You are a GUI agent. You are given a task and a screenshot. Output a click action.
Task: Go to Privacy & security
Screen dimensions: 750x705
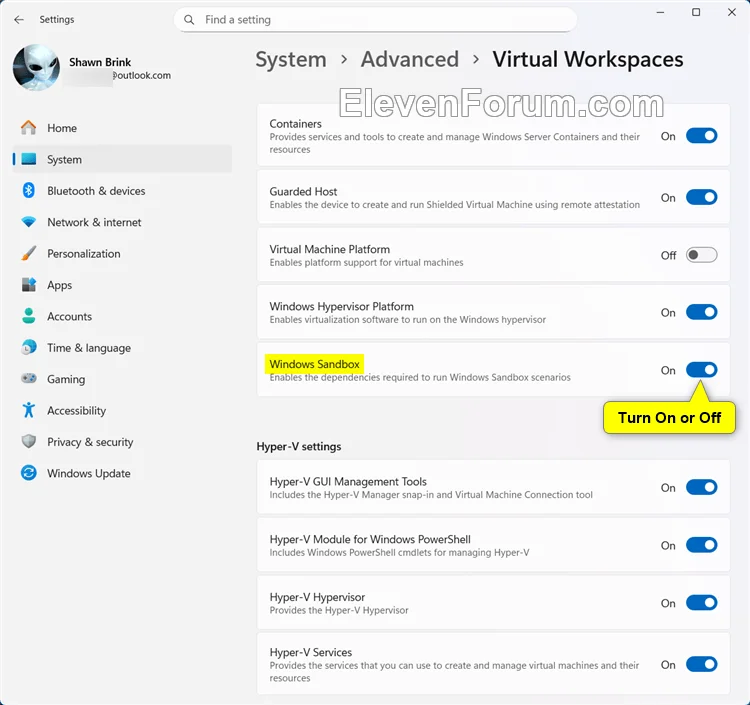coord(122,441)
